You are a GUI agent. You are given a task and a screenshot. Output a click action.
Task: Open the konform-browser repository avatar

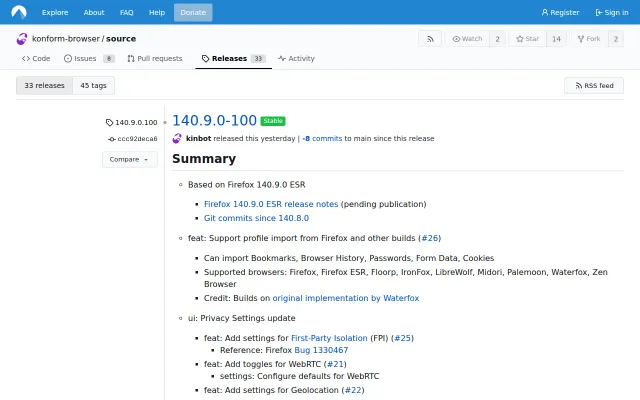click(x=22, y=39)
